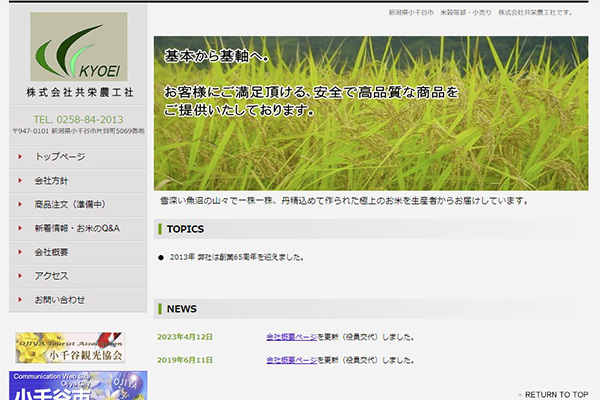Open the 小千谷観光協会 banner

pos(70,347)
